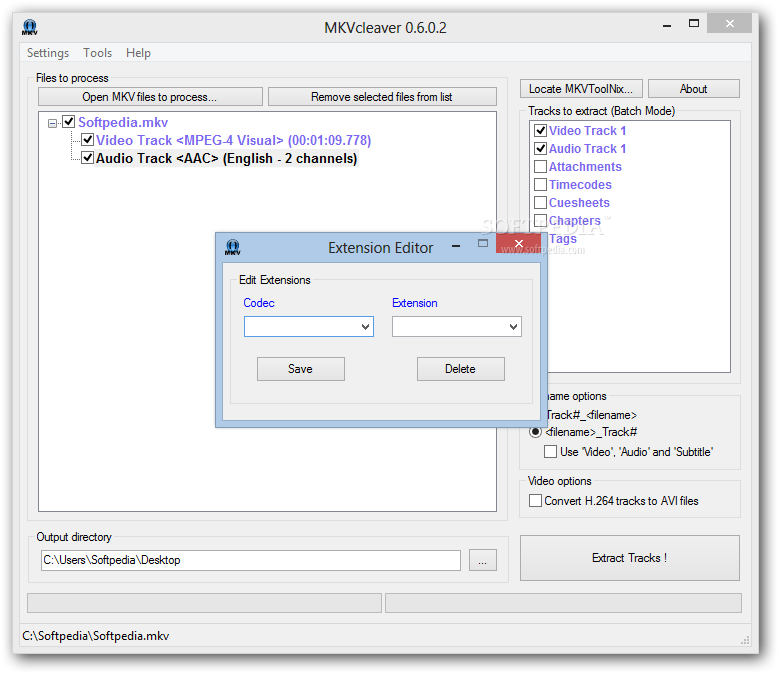The width and height of the screenshot is (779, 674).
Task: Uncheck the Video Track MPEG-4 Visual checkbox
Action: tap(87, 140)
